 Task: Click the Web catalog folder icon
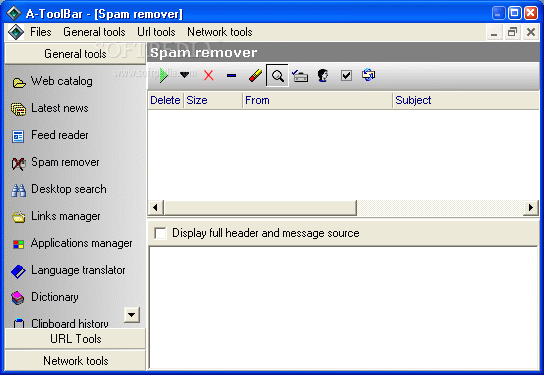pos(19,83)
